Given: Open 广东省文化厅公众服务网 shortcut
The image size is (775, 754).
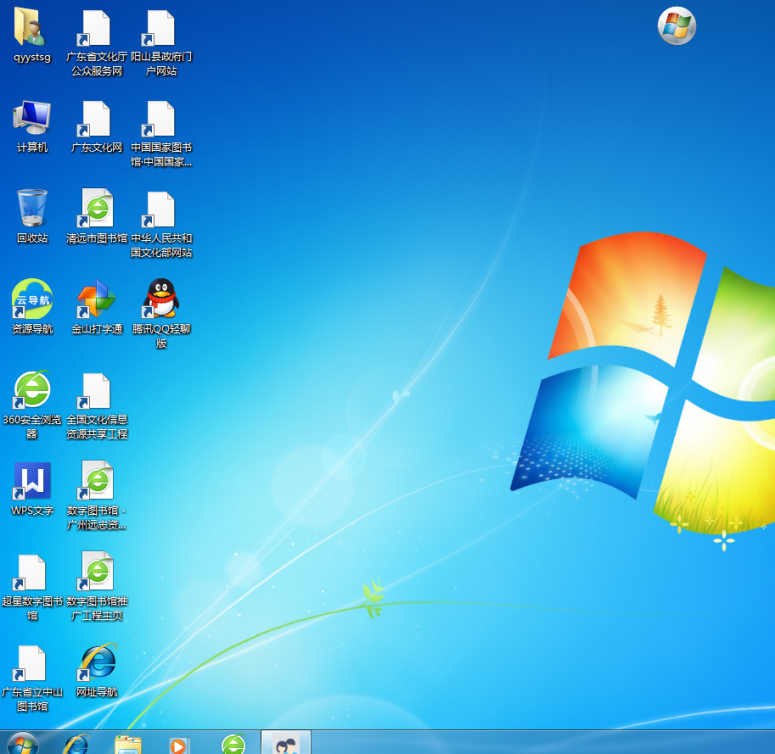Looking at the screenshot, I should click(96, 28).
